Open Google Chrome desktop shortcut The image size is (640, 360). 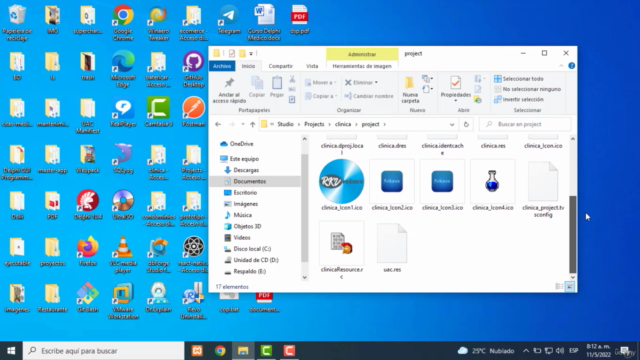123,22
